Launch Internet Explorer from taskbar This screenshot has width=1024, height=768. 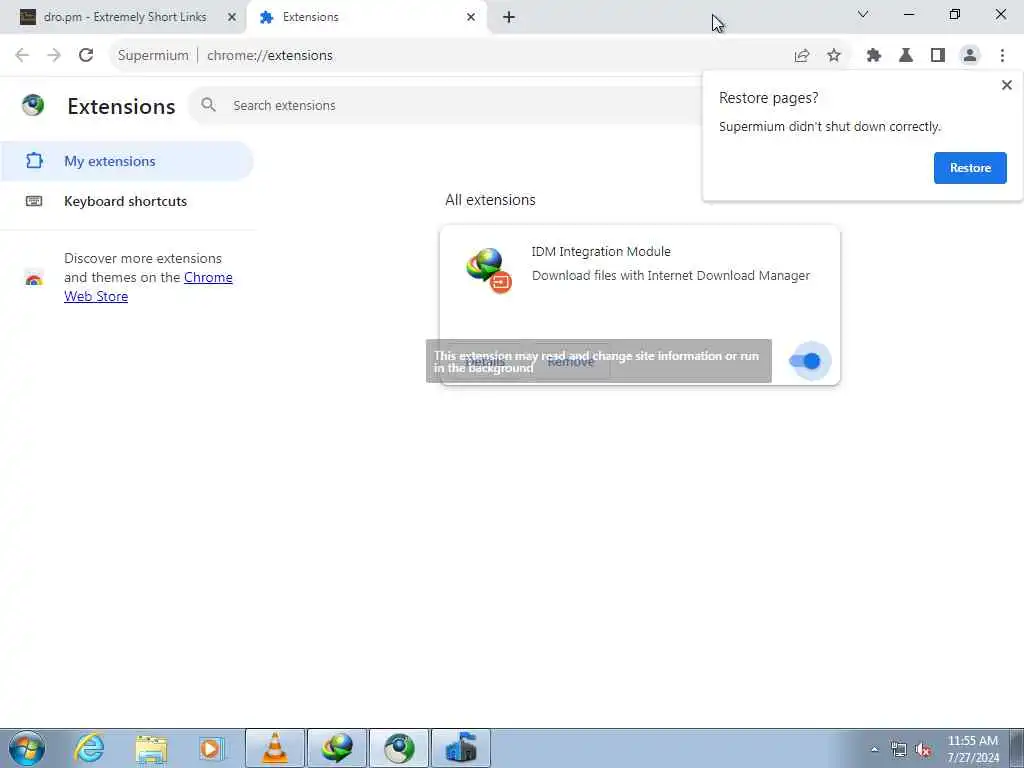pos(89,748)
